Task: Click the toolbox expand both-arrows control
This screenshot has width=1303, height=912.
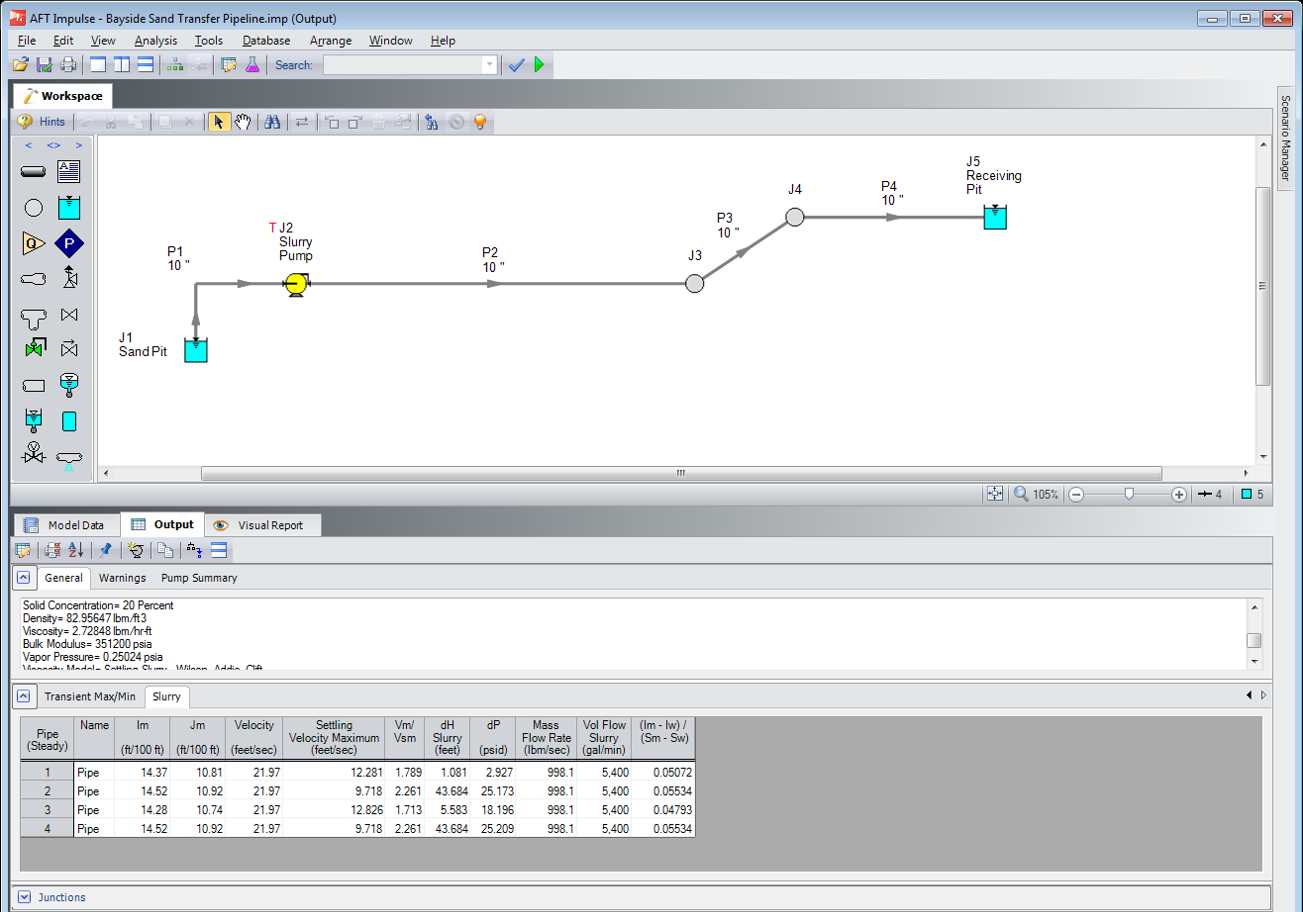Action: [x=54, y=146]
